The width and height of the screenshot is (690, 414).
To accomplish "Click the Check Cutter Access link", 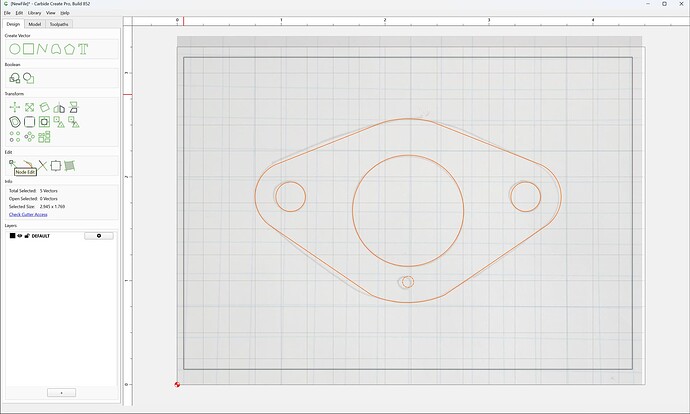I will [x=28, y=214].
